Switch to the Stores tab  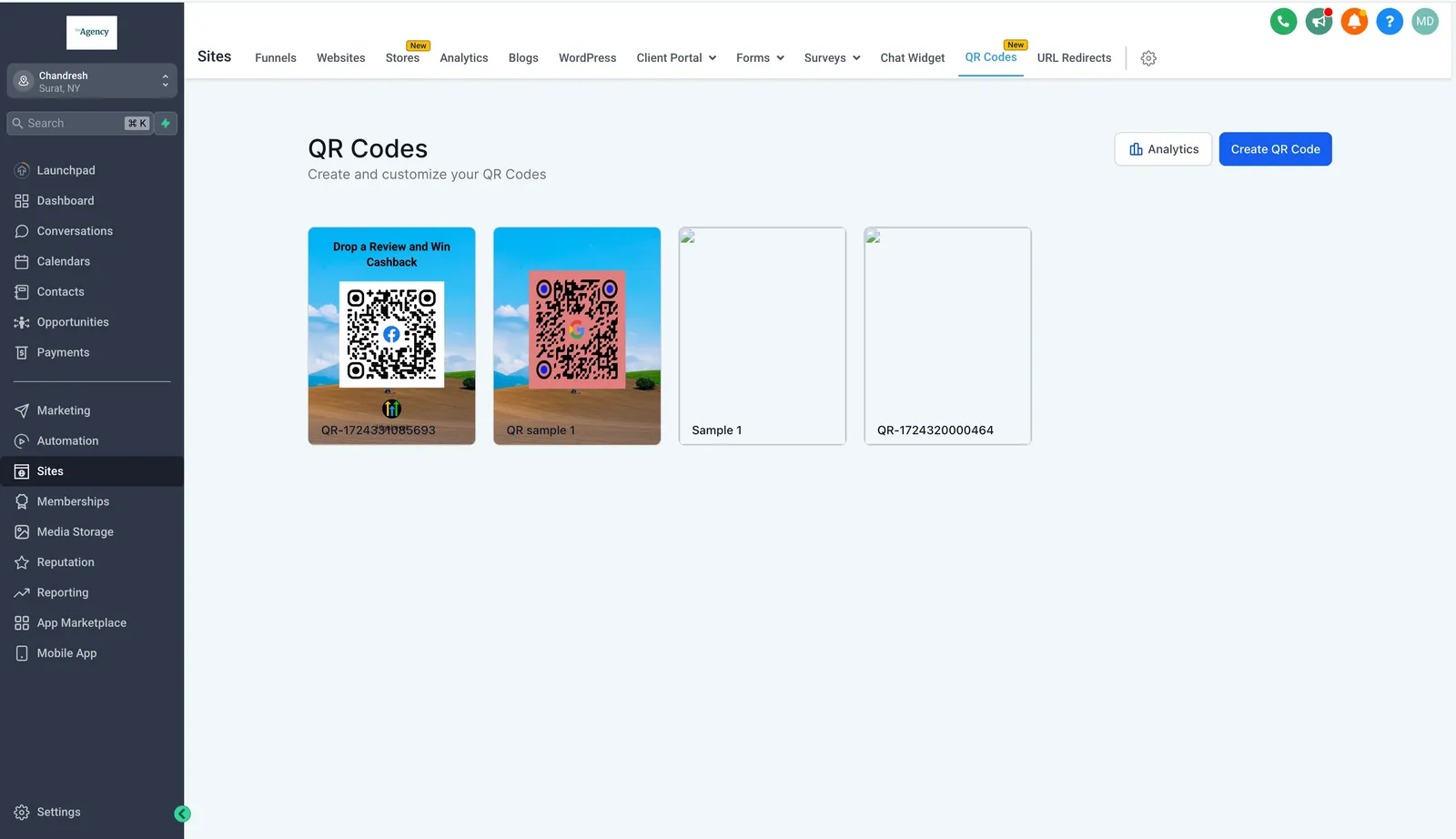[402, 57]
